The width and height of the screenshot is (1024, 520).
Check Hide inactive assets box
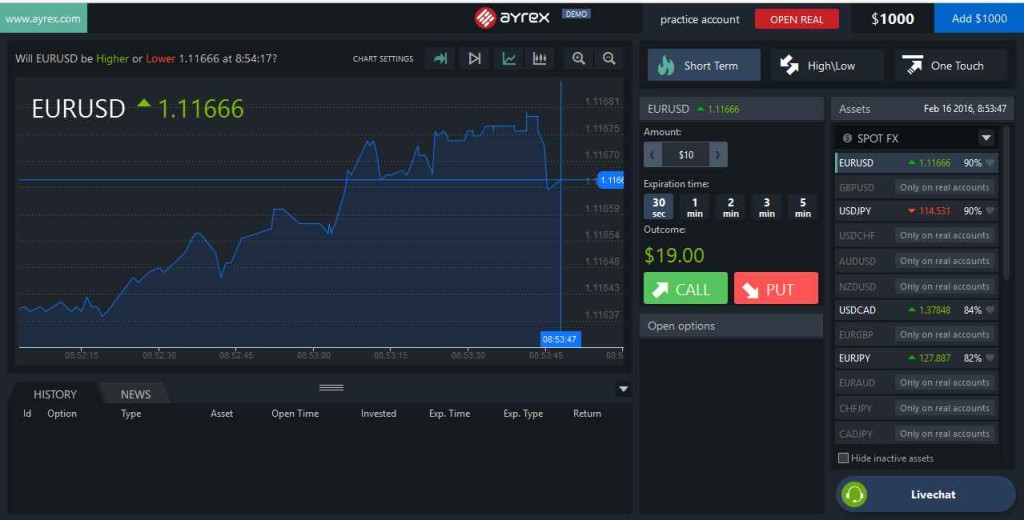[843, 458]
